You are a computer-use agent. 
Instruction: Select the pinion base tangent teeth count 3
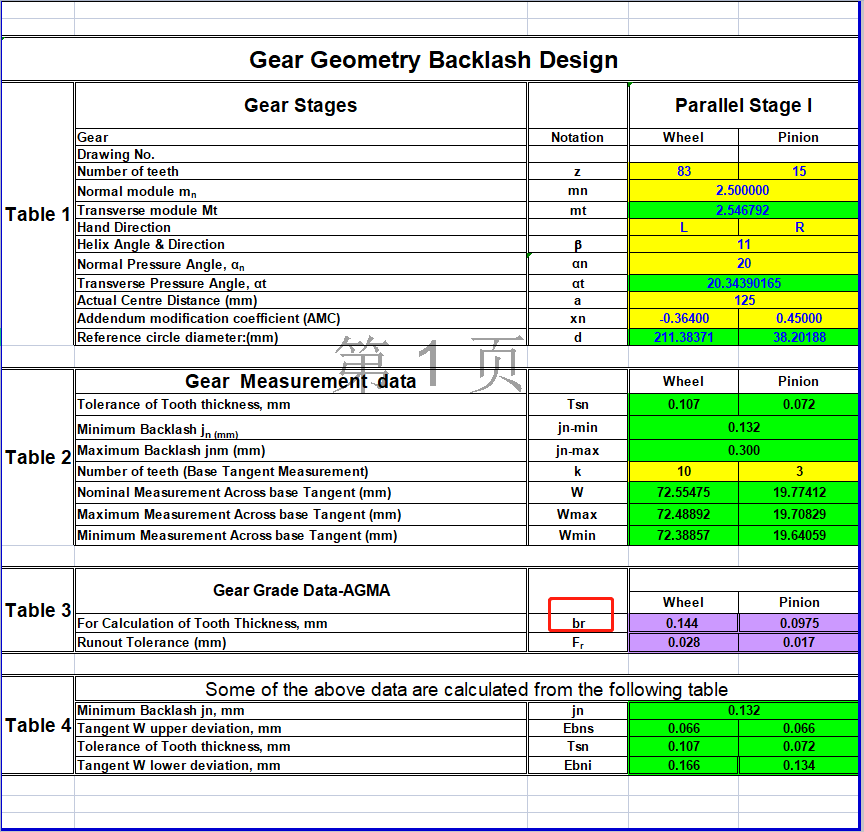click(x=798, y=471)
